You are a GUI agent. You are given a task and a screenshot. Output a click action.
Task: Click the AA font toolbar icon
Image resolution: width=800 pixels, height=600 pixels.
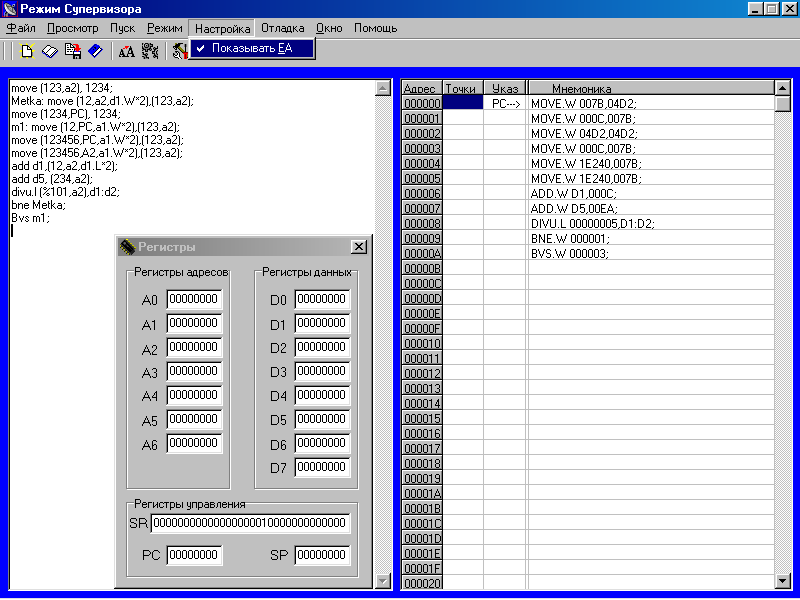point(127,50)
